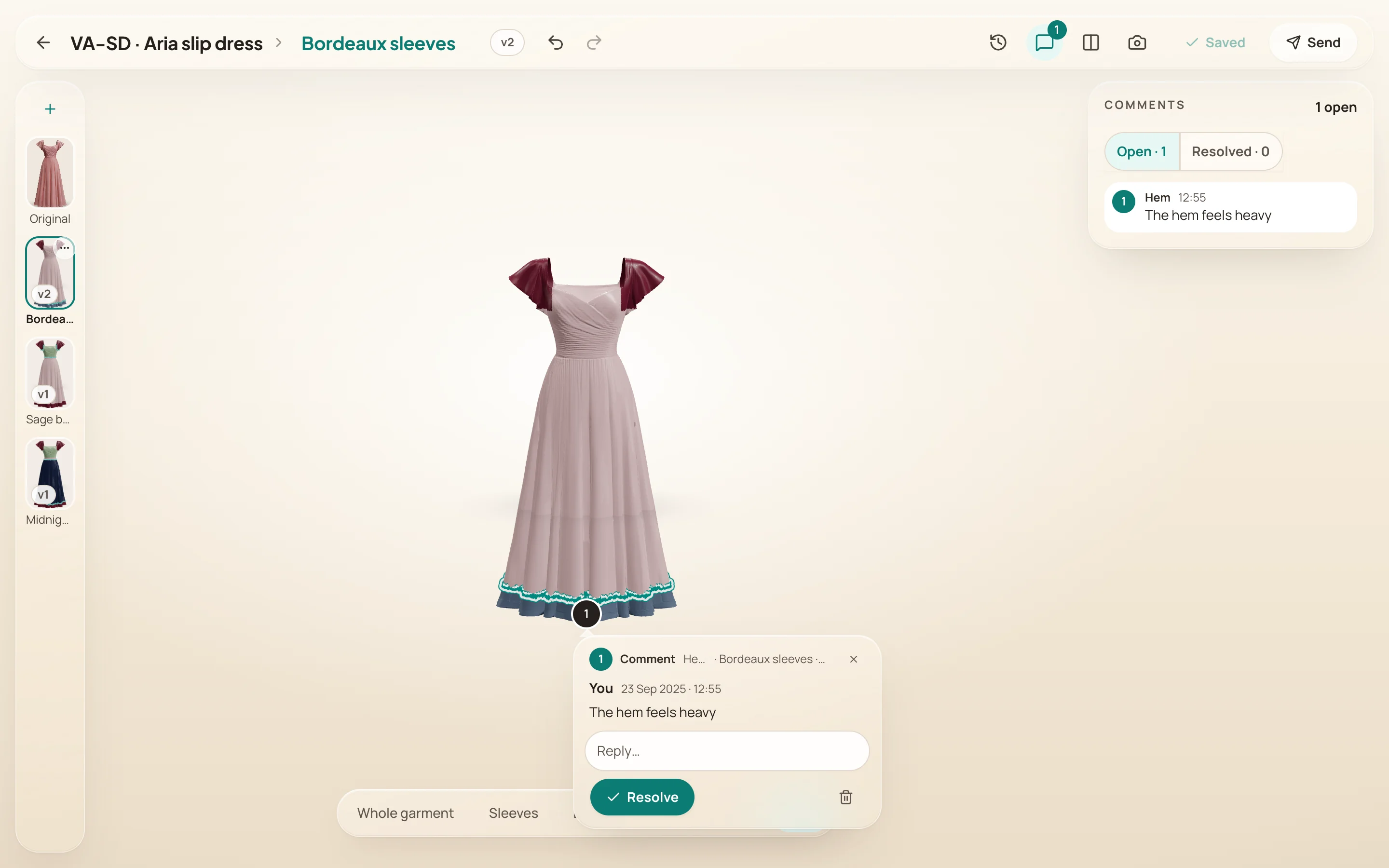Select the Sleeves tab

513,813
